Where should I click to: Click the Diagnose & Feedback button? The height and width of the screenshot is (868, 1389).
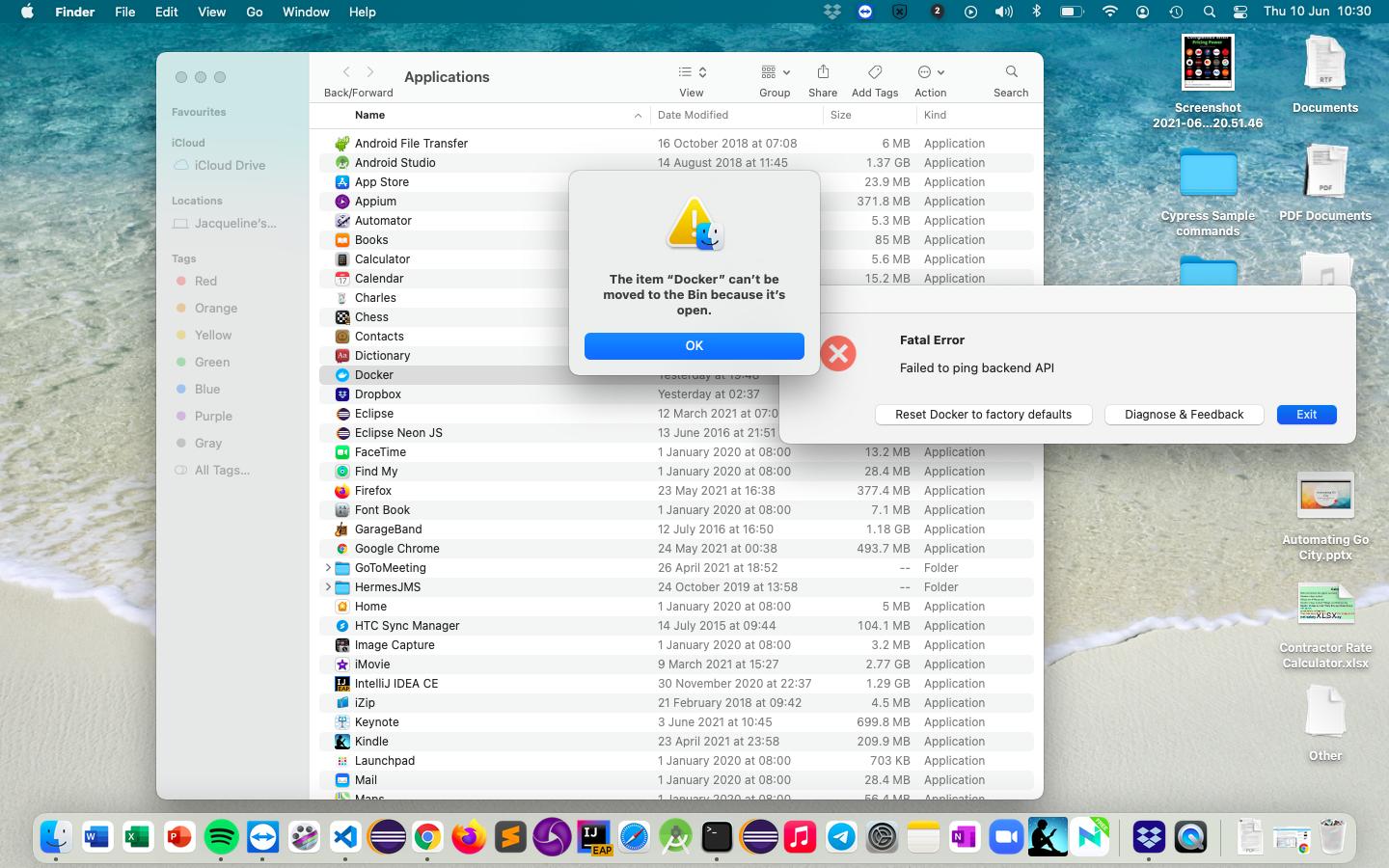click(1185, 415)
